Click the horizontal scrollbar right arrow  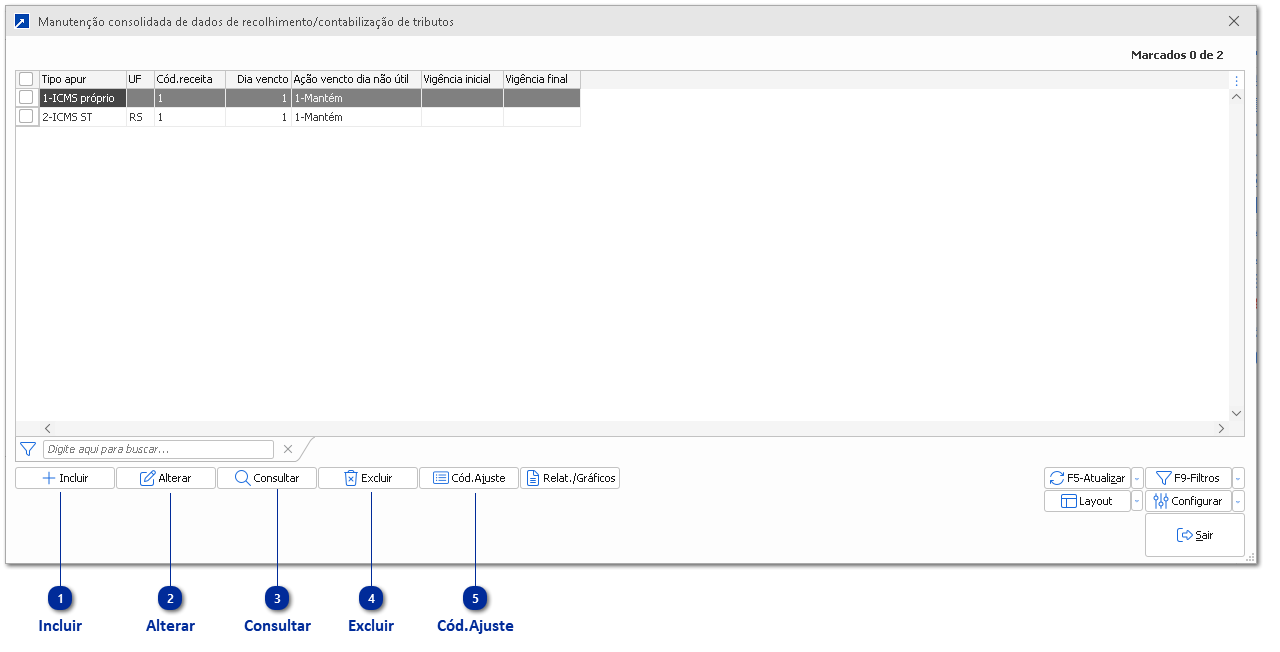click(x=1221, y=428)
